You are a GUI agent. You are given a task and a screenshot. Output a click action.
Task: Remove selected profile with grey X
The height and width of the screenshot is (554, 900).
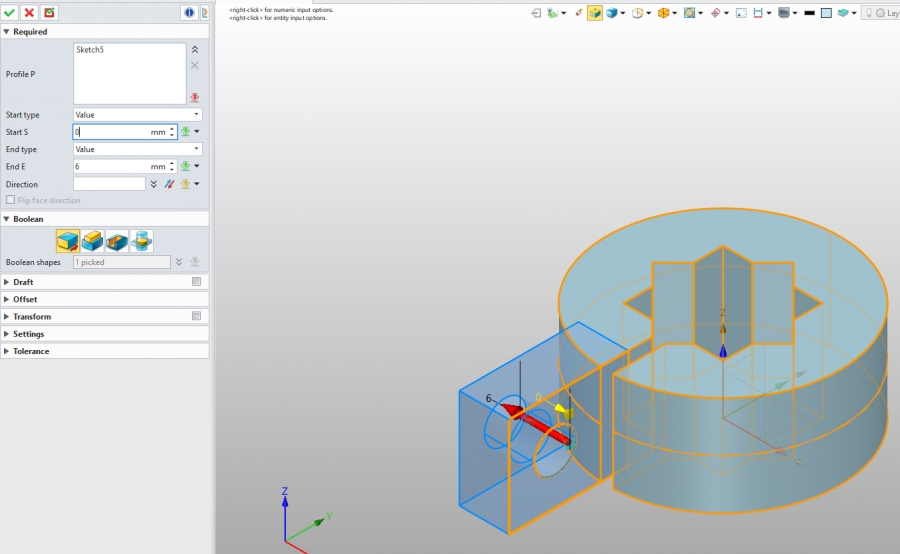tap(195, 65)
